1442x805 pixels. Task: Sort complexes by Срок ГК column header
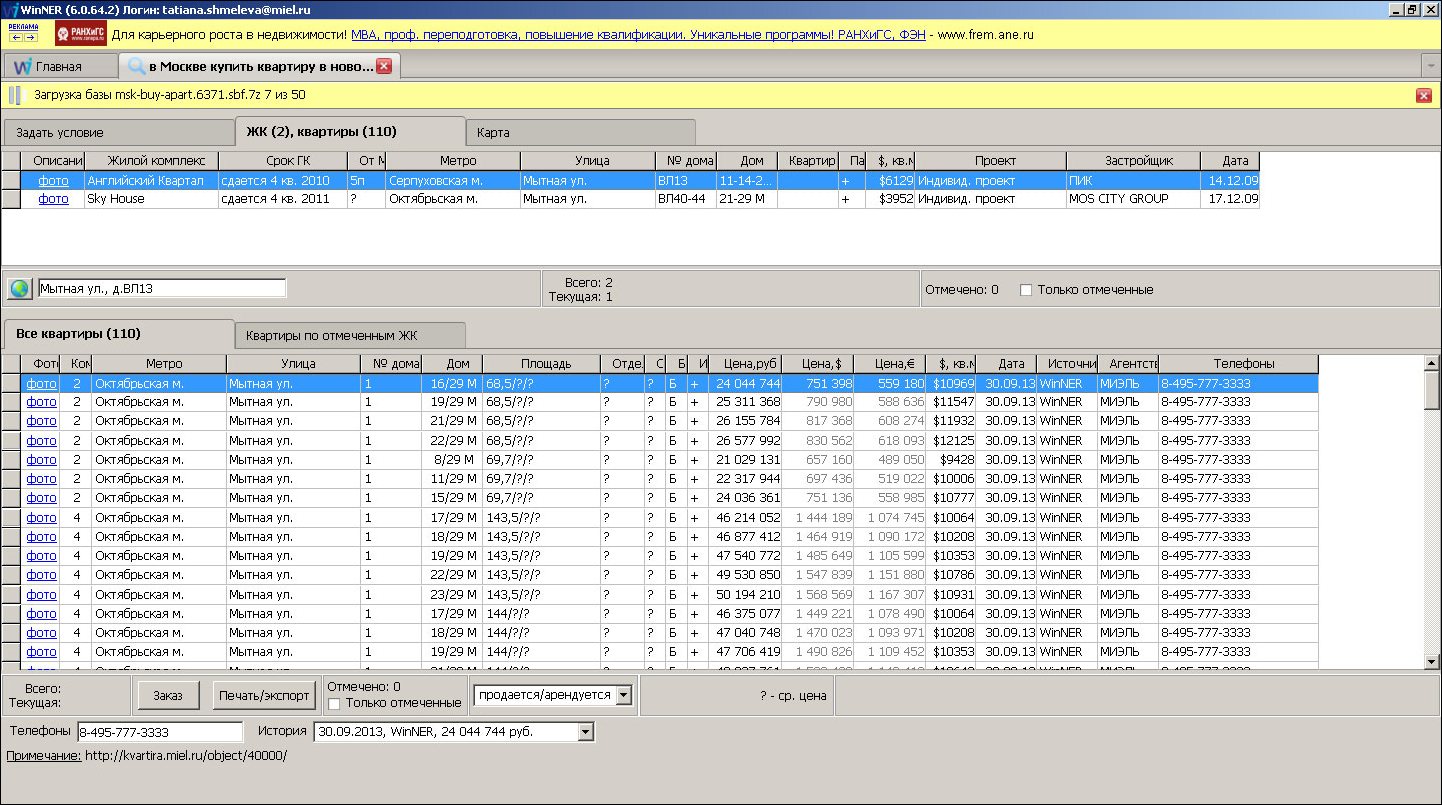click(x=283, y=161)
